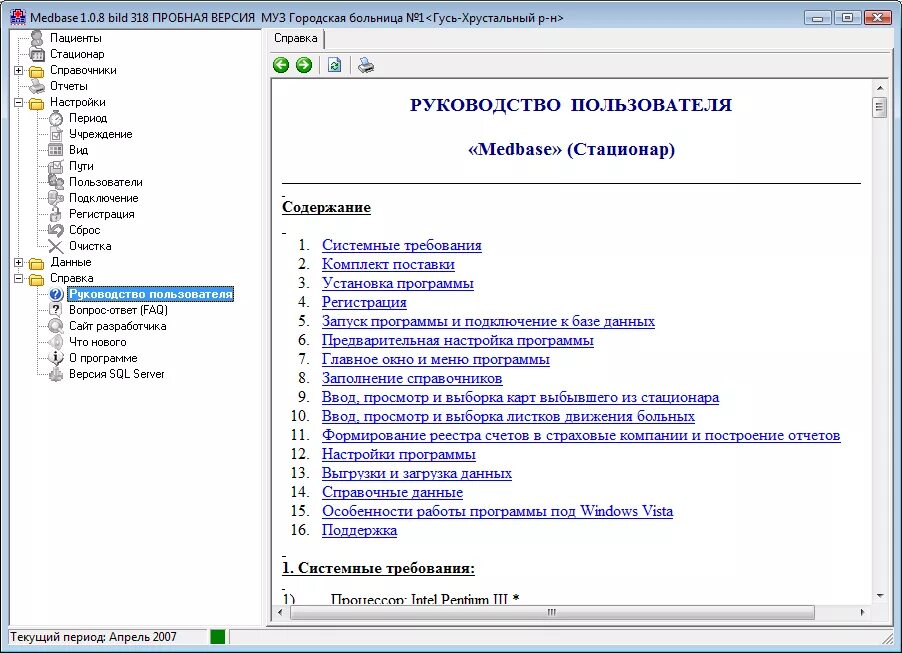Open Запуск программы и подключение link
The width and height of the screenshot is (902, 653).
(x=488, y=321)
